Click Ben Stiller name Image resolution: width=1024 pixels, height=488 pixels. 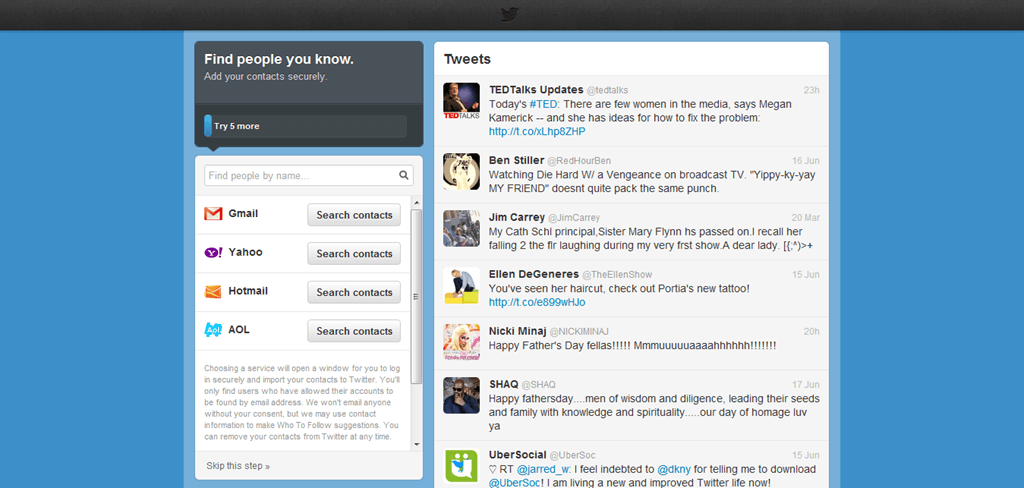coord(516,160)
